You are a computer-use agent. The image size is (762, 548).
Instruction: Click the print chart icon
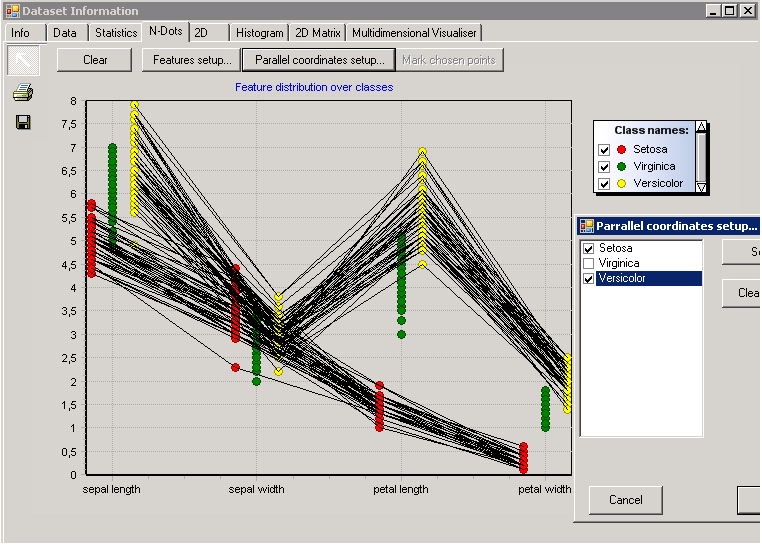[23, 92]
